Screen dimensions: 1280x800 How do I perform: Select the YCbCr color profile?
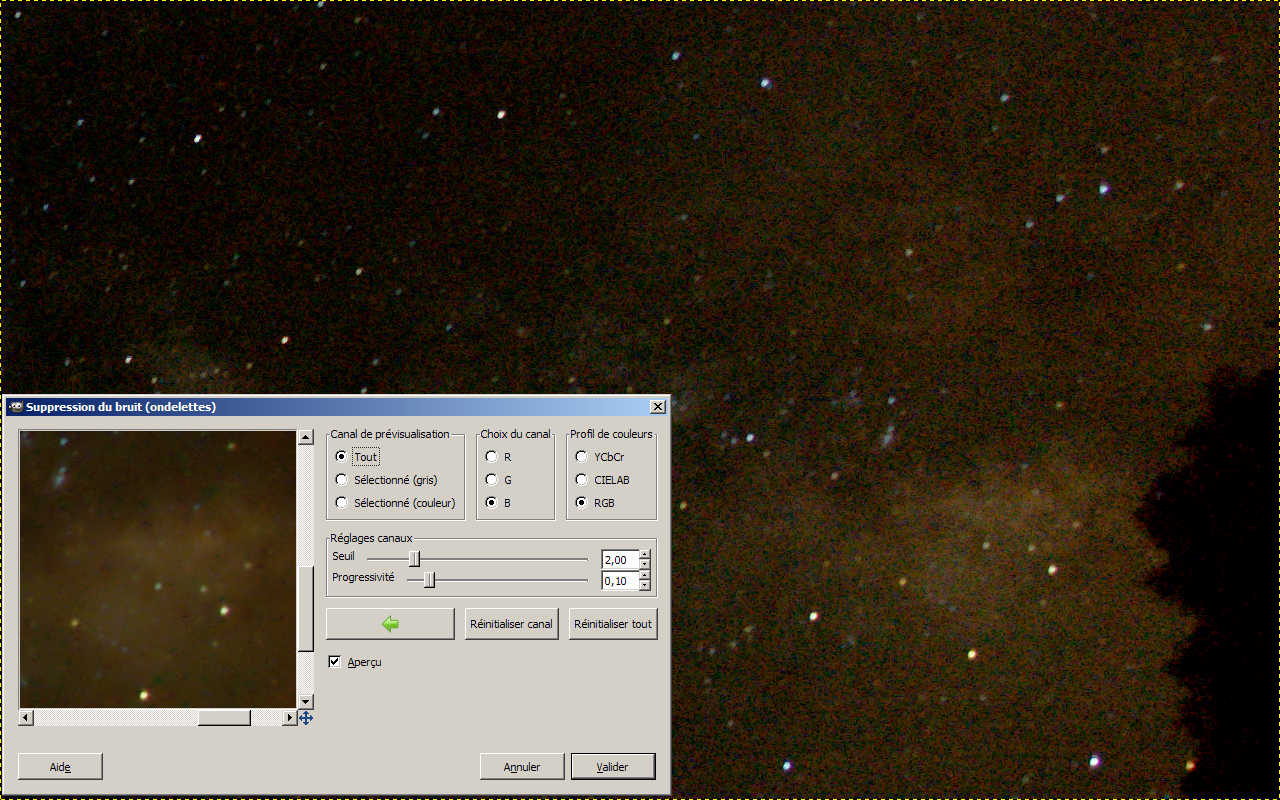tap(581, 457)
